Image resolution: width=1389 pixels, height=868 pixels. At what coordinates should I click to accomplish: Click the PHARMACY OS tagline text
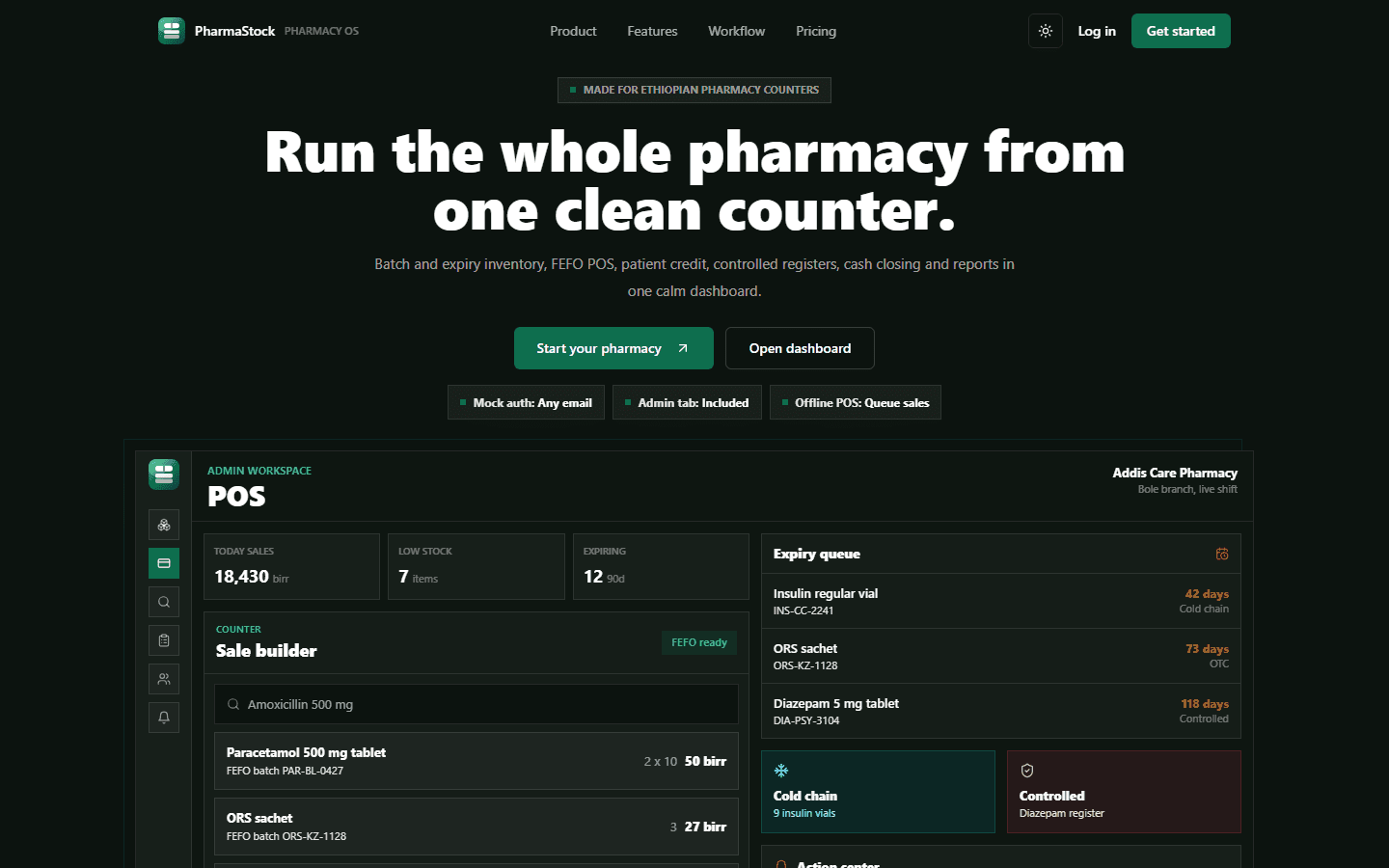click(x=321, y=31)
